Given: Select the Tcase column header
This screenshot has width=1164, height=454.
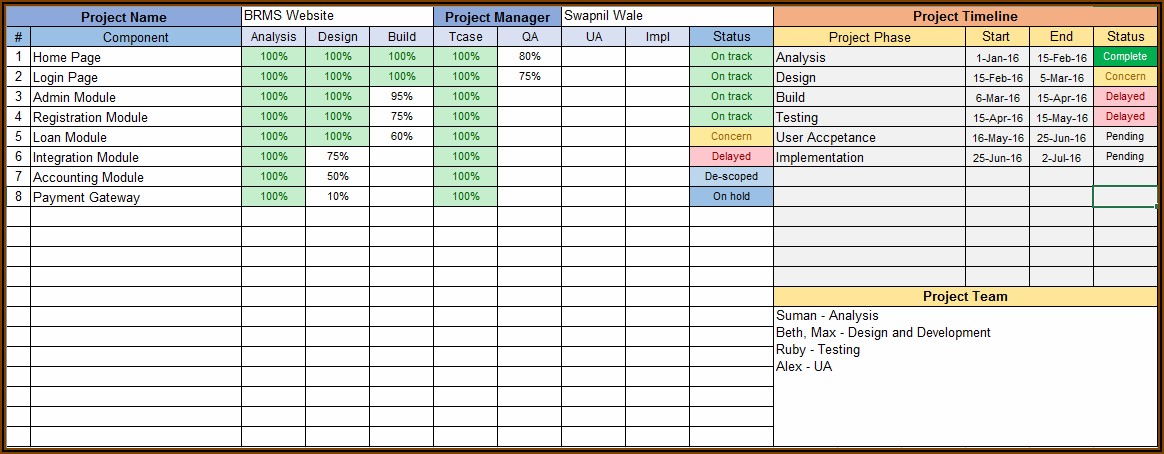Looking at the screenshot, I should coord(465,37).
